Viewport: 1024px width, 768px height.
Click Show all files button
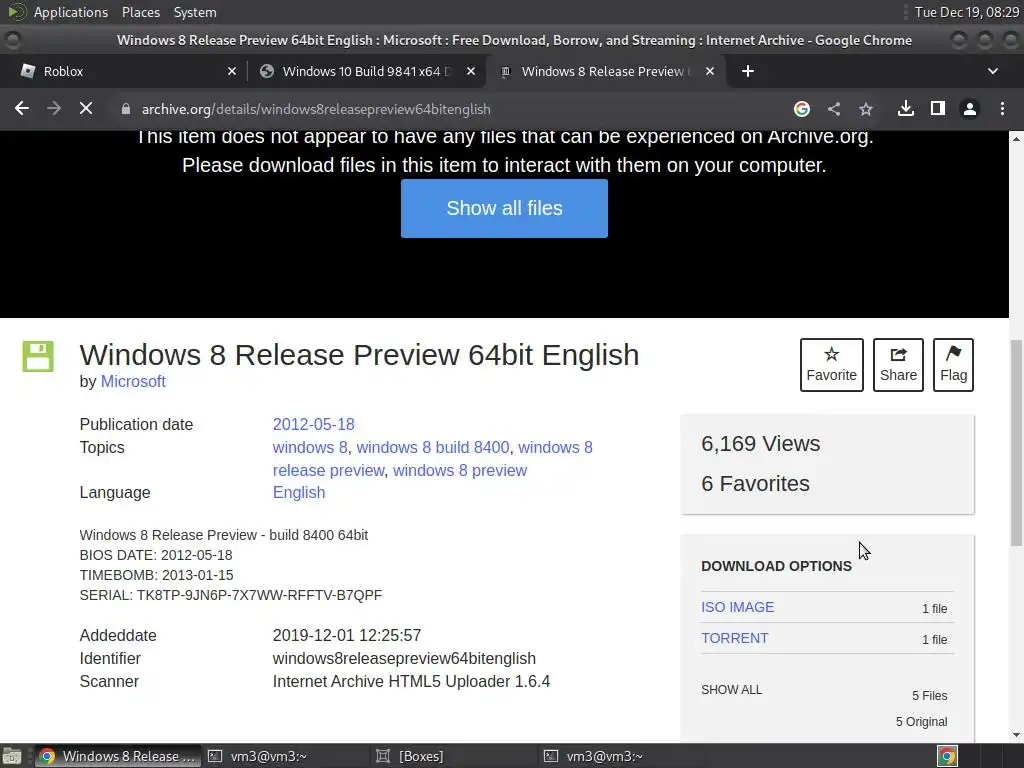tap(504, 208)
